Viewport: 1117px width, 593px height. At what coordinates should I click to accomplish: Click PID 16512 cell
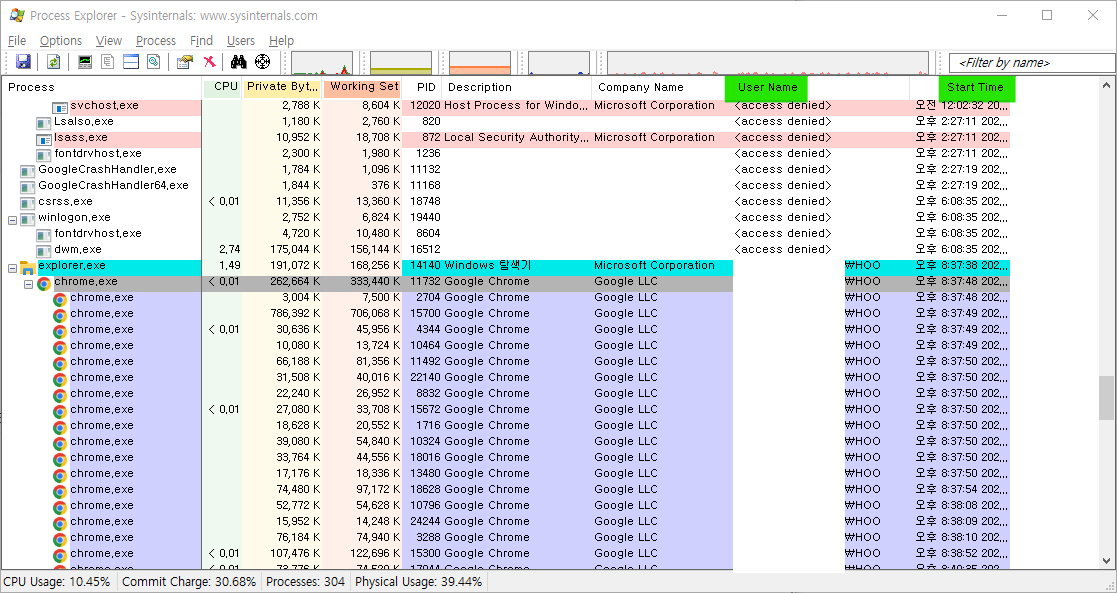point(425,249)
